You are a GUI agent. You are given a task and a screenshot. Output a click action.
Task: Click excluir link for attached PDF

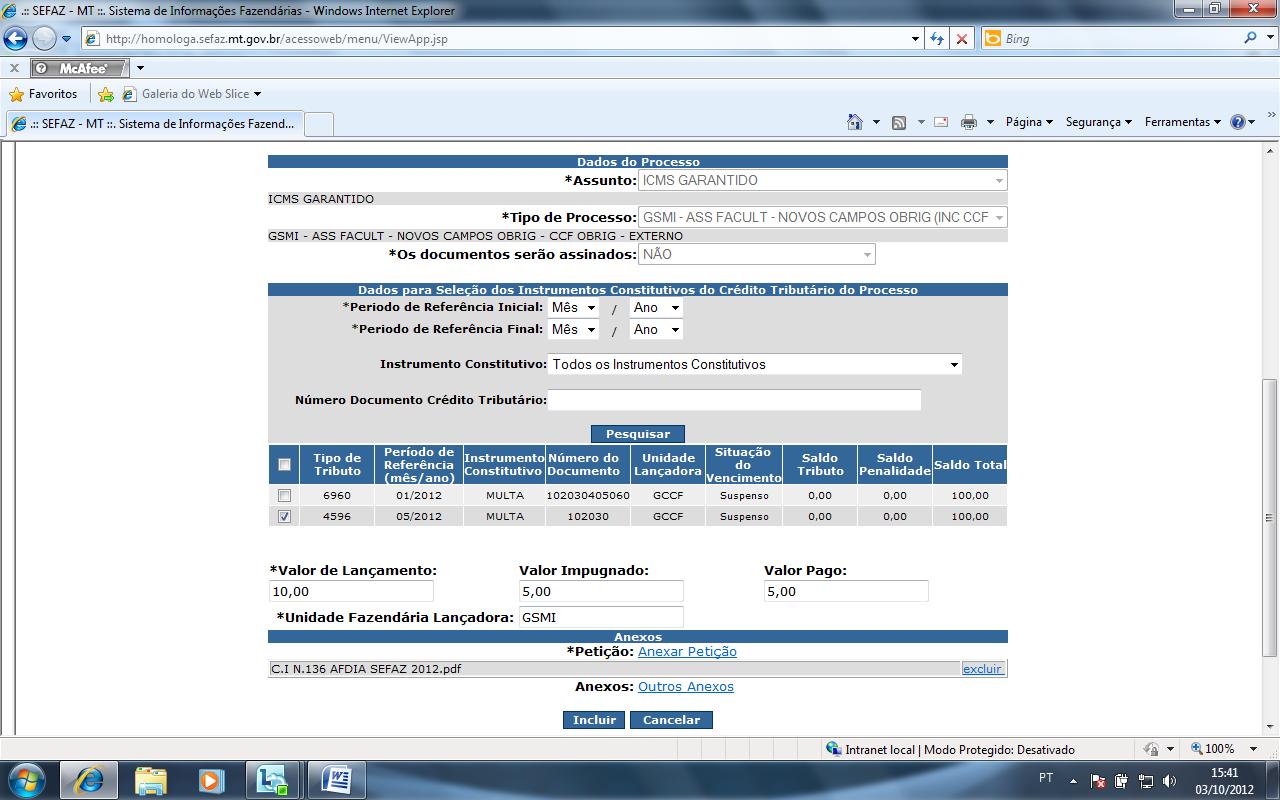[982, 669]
